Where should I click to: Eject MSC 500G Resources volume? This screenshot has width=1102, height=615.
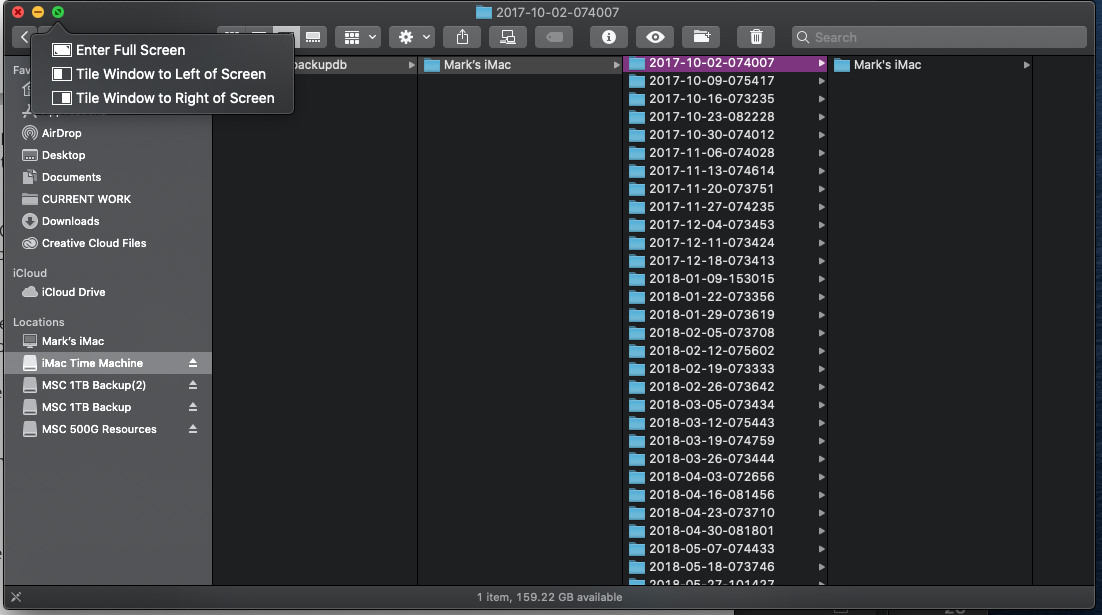(193, 429)
